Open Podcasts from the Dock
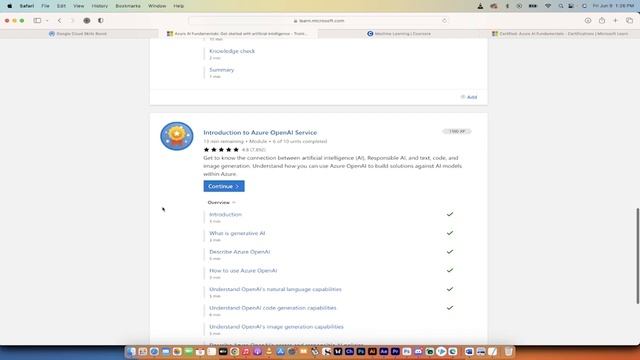 point(258,351)
